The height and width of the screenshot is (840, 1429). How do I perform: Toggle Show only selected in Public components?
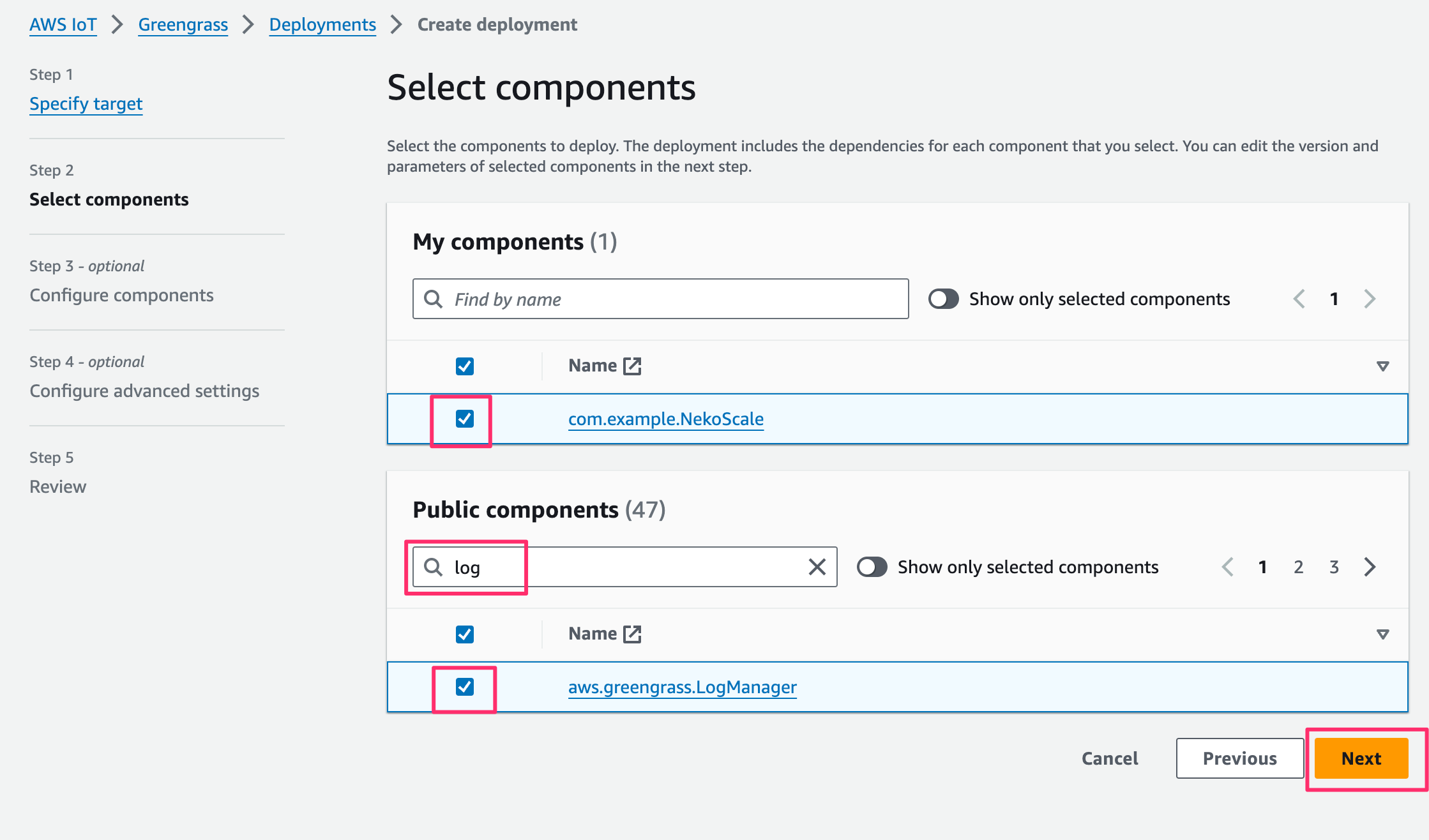[x=872, y=567]
